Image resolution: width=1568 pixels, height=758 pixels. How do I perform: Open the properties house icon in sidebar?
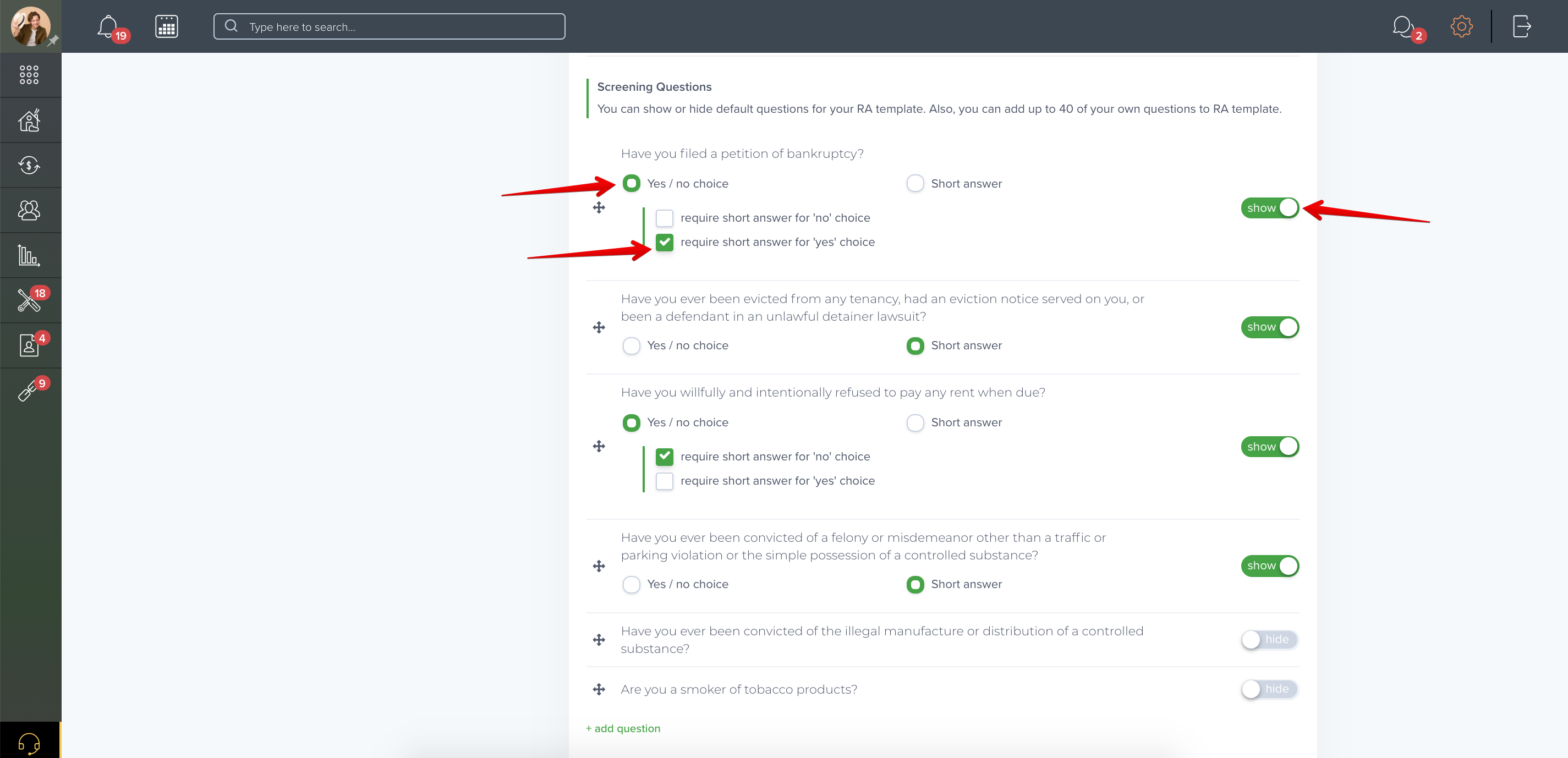coord(29,120)
